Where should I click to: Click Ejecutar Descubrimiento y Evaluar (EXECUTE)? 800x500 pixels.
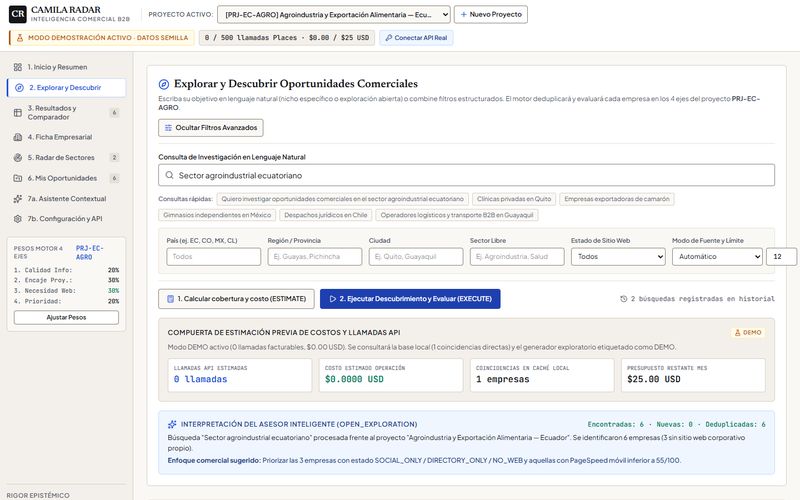click(410, 299)
